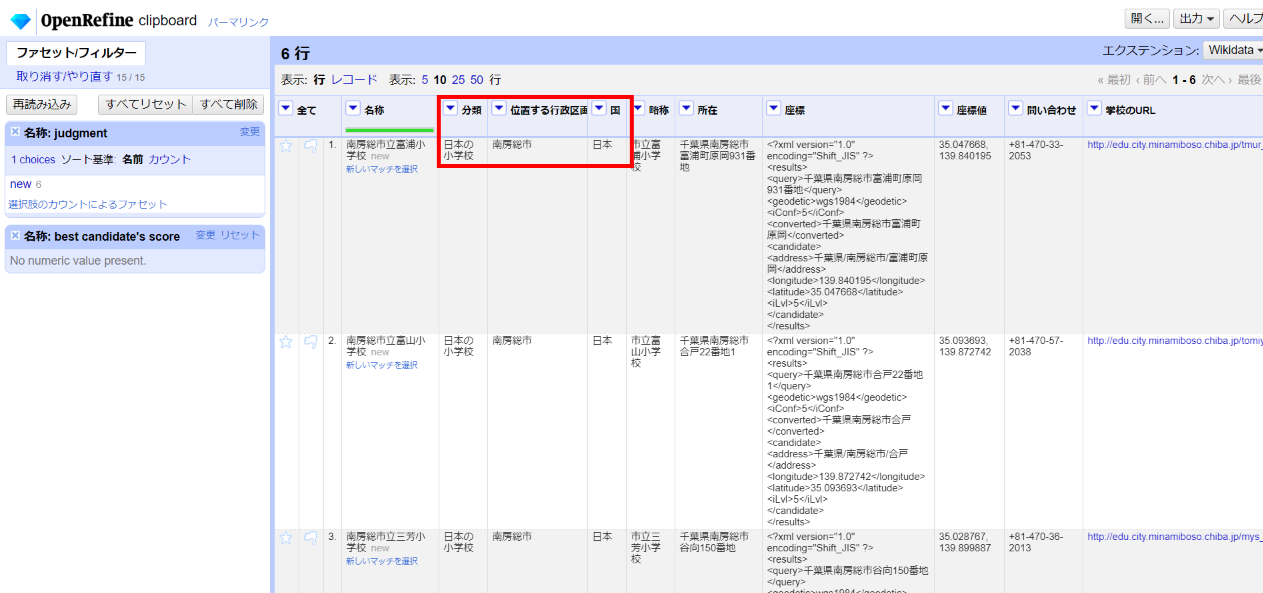This screenshot has width=1263, height=593.
Task: Open the 分類 column dropdown menu
Action: click(450, 109)
